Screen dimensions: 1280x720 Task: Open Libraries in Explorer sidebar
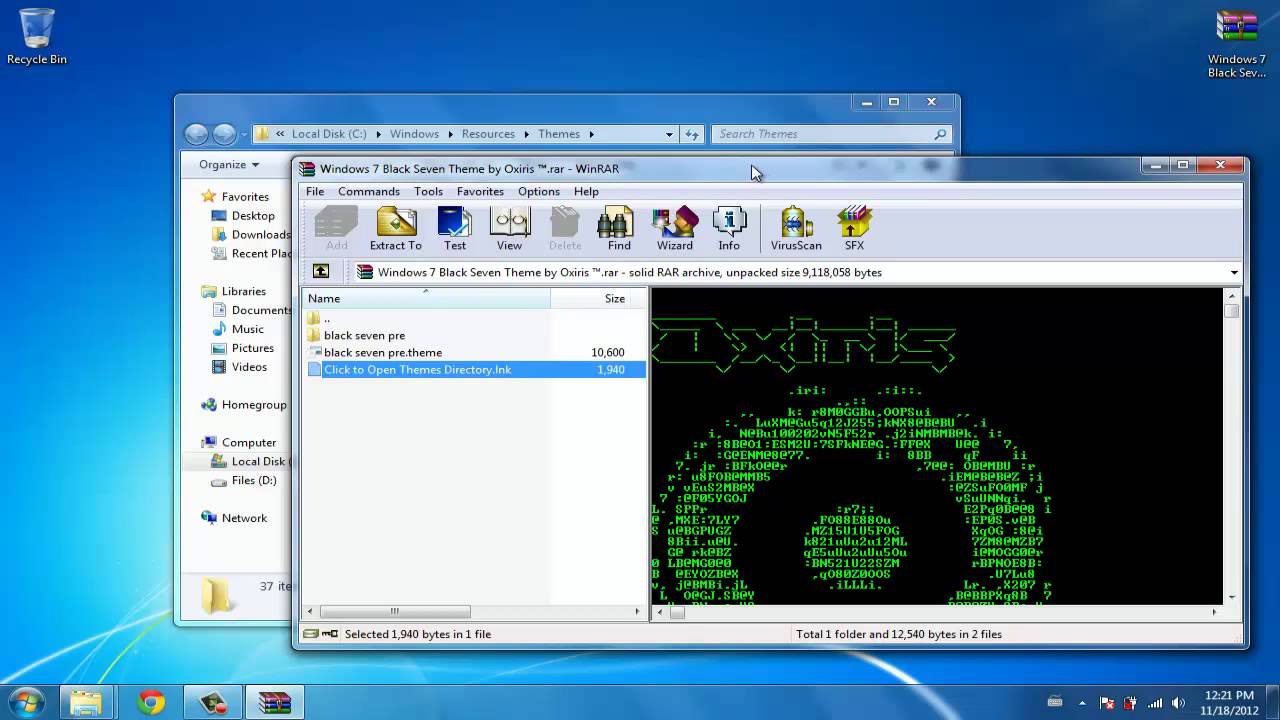coord(243,291)
